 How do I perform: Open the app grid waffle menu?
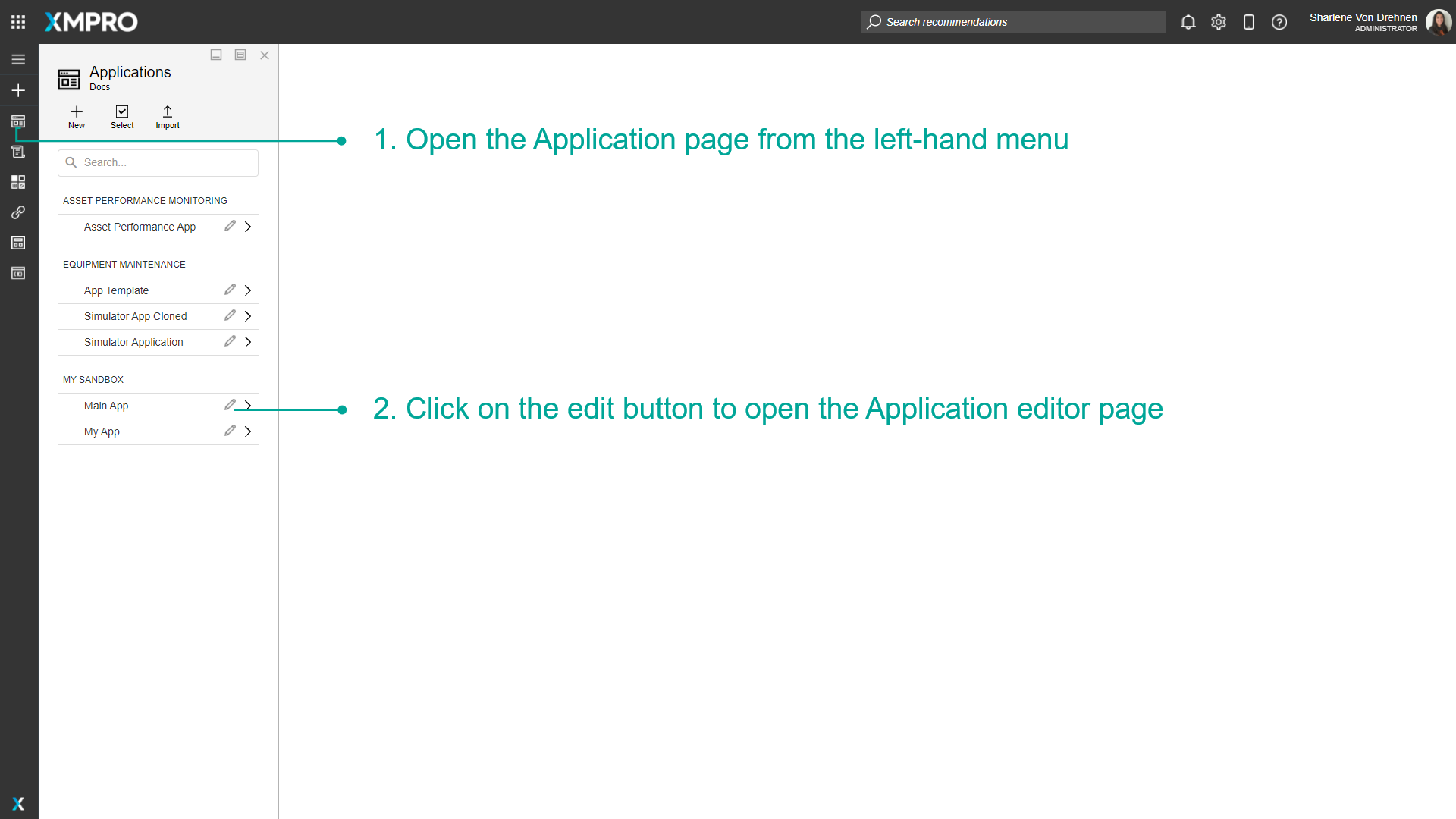18,21
